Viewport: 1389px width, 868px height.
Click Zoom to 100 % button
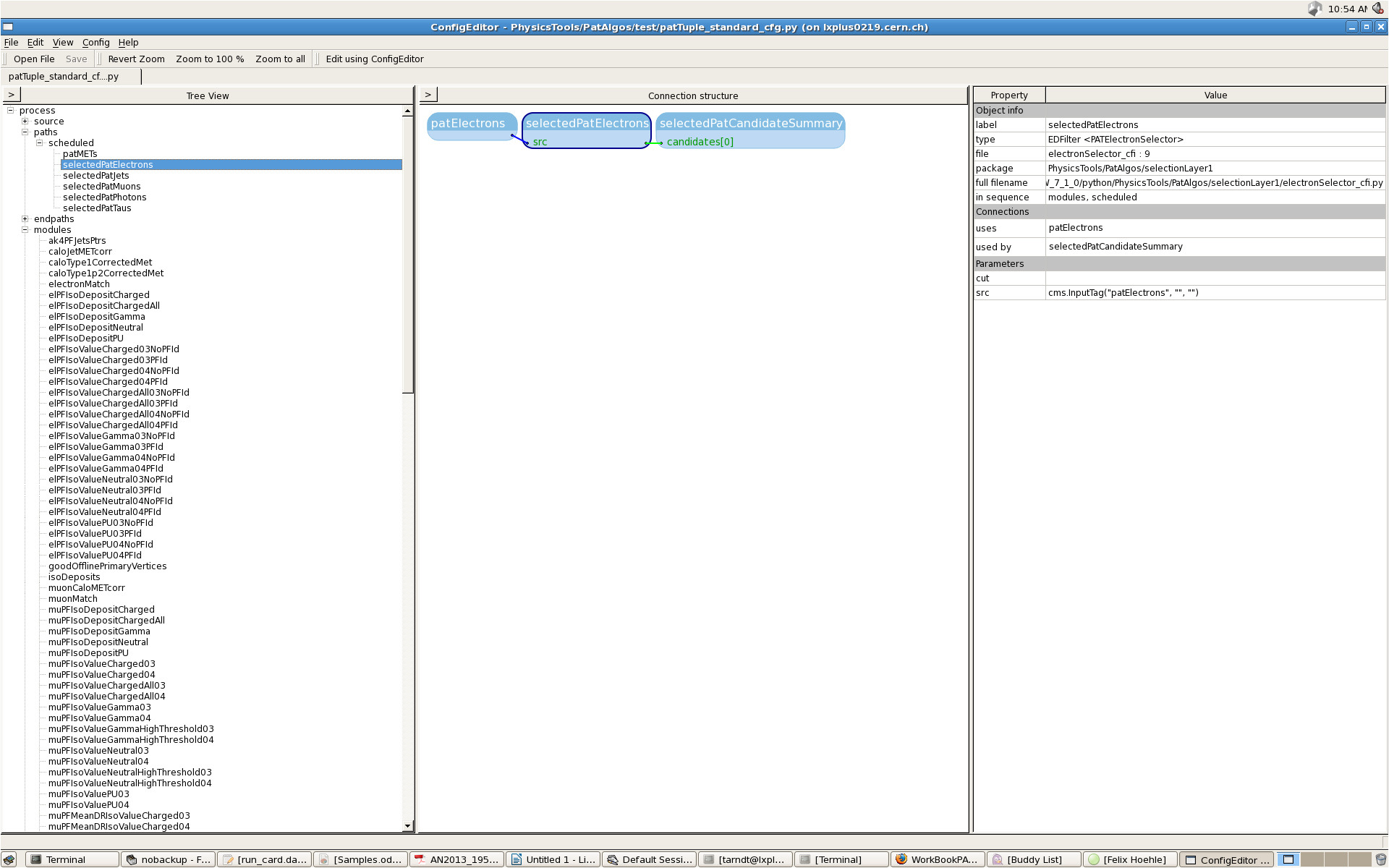(210, 59)
